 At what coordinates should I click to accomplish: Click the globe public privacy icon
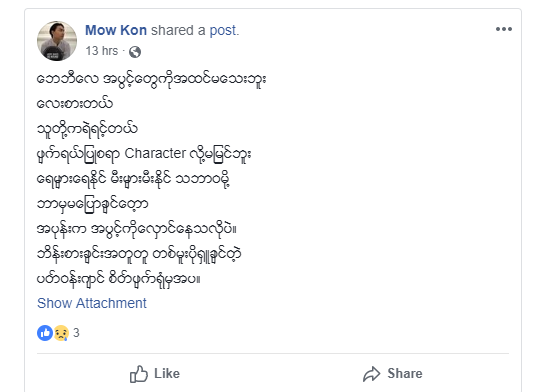point(135,52)
